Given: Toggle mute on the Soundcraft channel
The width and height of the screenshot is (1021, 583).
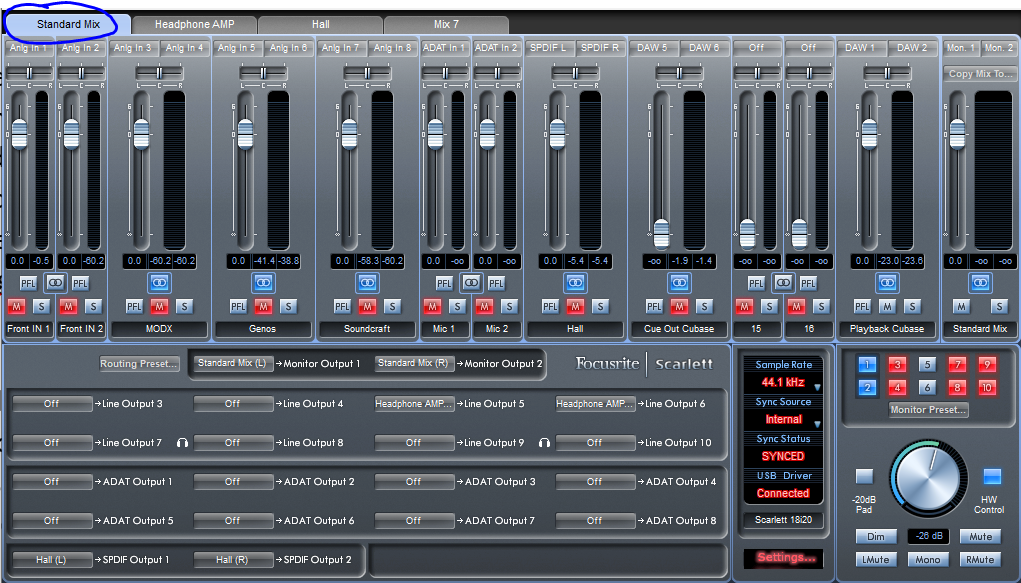Looking at the screenshot, I should tap(367, 306).
